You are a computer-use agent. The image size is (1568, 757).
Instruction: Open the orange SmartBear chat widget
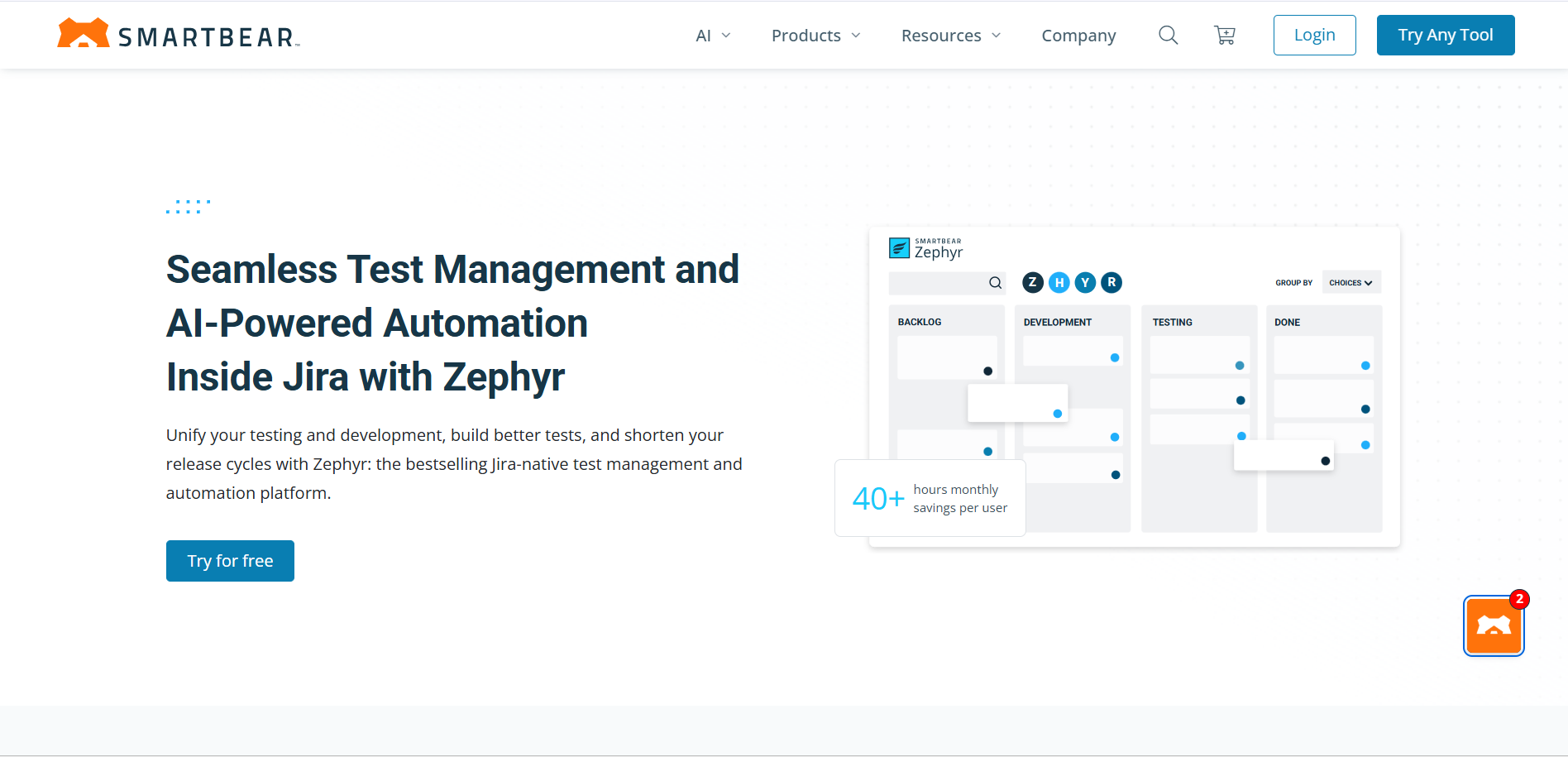click(1493, 626)
